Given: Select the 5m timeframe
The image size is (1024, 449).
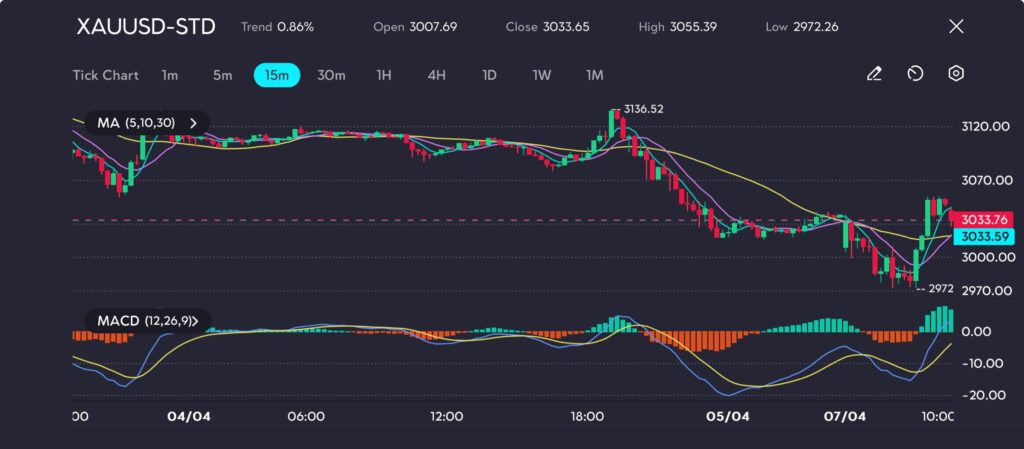Looking at the screenshot, I should [222, 75].
